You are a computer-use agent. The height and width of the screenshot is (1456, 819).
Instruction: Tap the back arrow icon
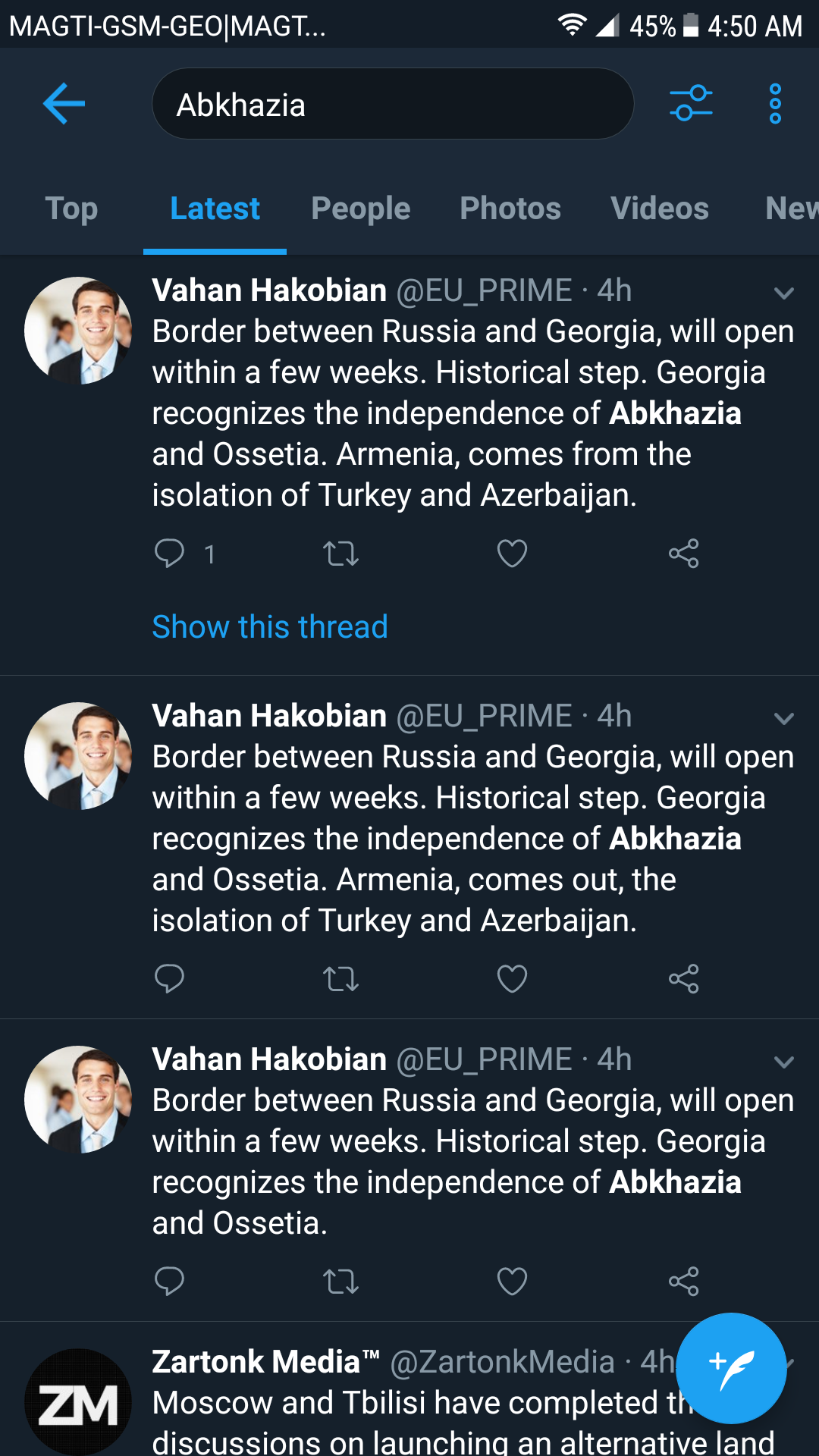point(64,103)
